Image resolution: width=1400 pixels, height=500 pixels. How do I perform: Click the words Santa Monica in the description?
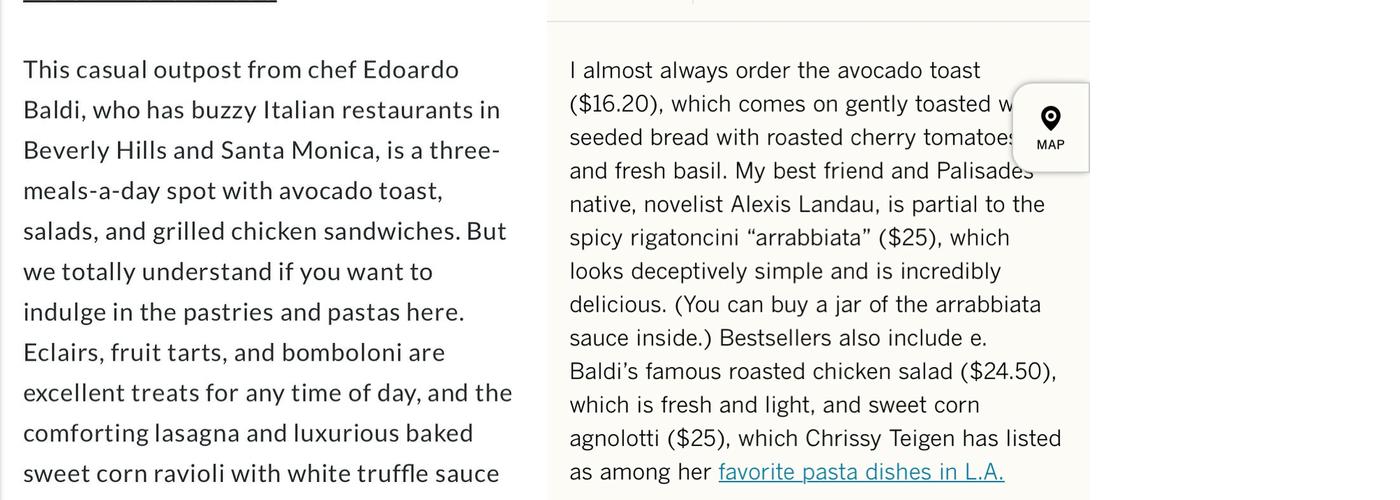300,150
